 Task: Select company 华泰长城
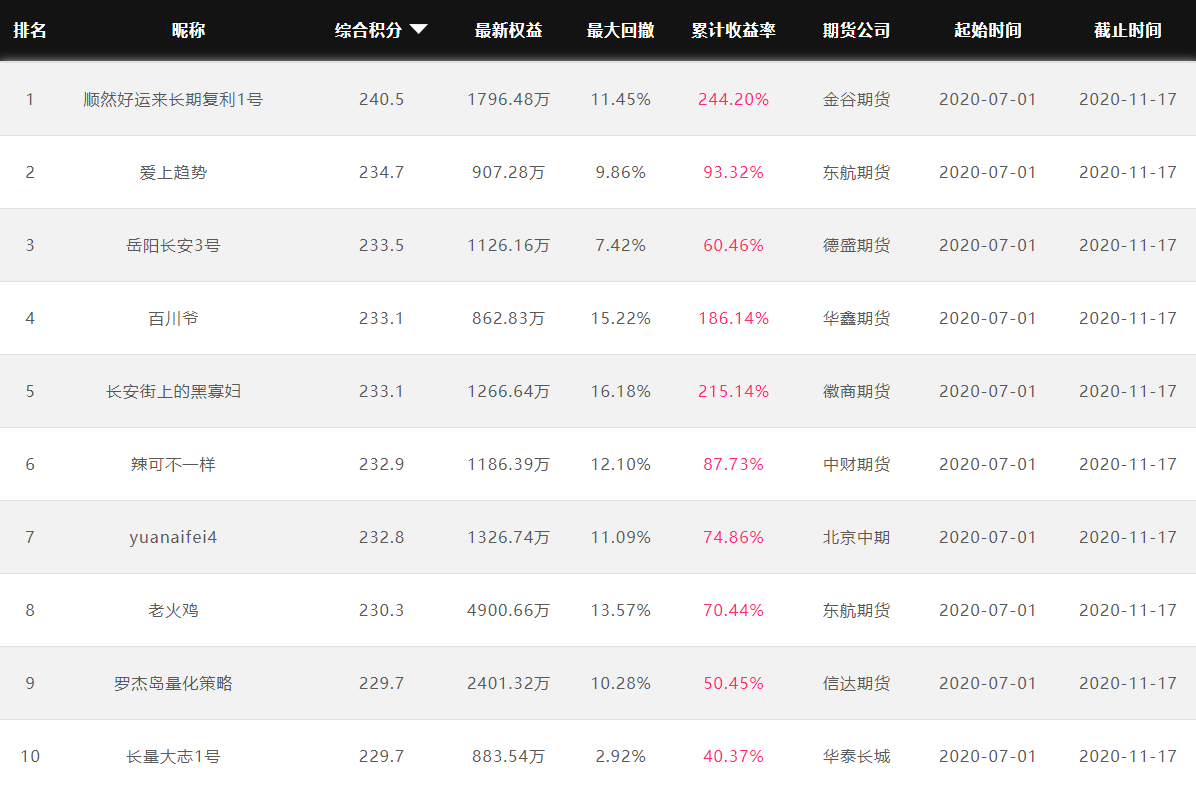point(856,756)
